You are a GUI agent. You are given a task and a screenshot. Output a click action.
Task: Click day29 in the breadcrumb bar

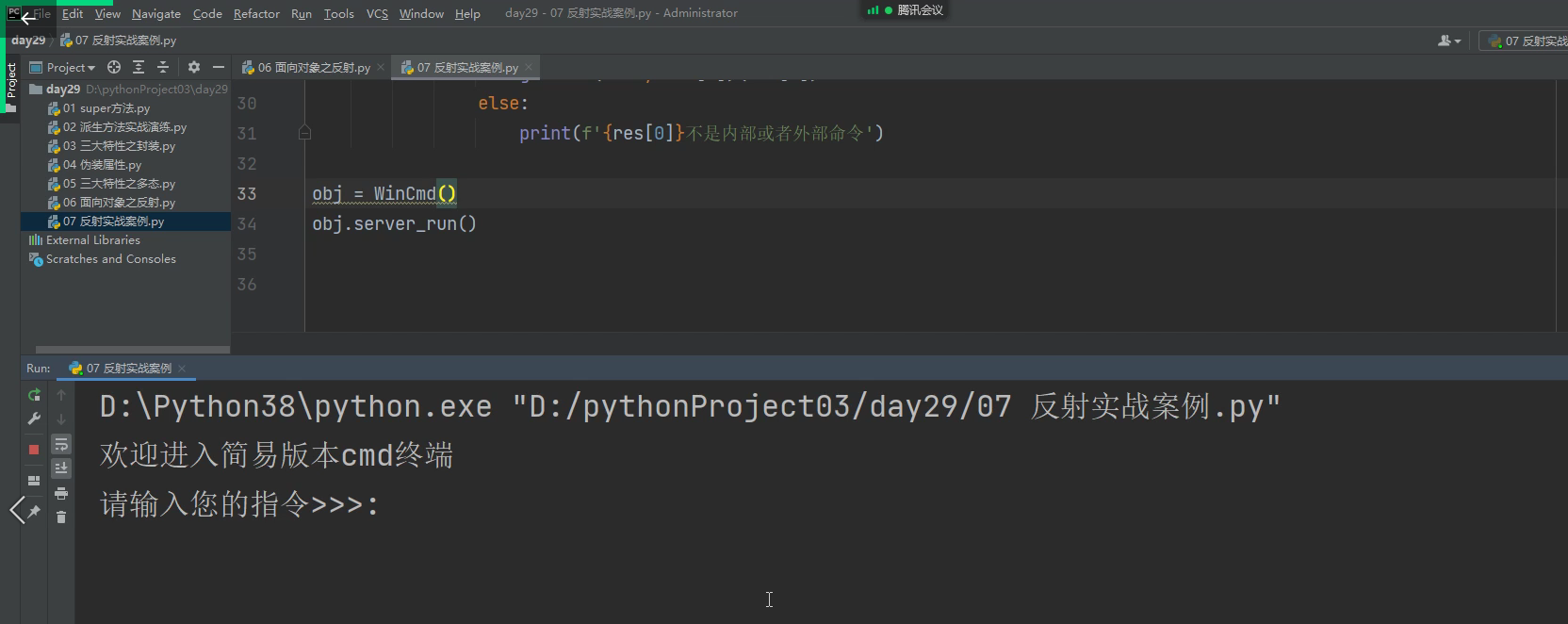click(28, 41)
